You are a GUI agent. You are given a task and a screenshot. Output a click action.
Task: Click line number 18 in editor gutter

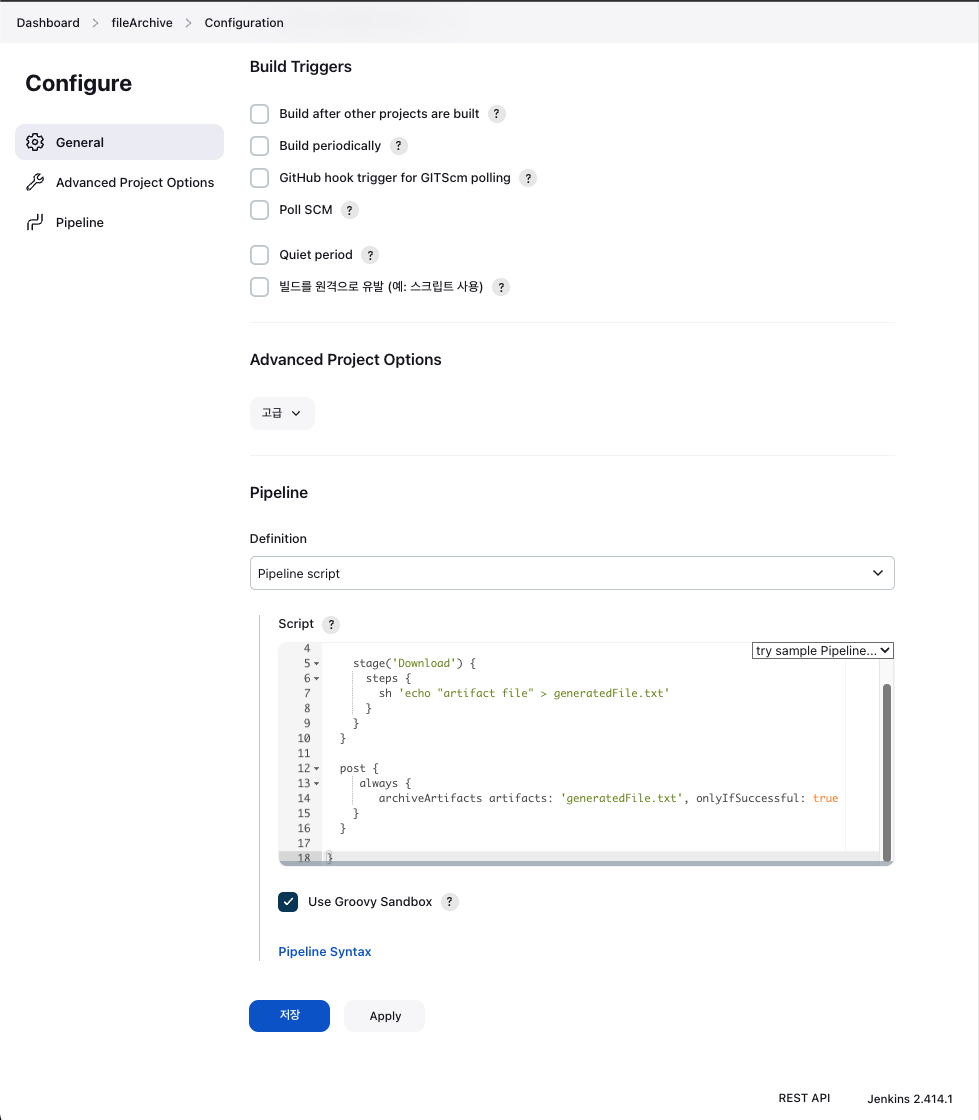point(304,858)
